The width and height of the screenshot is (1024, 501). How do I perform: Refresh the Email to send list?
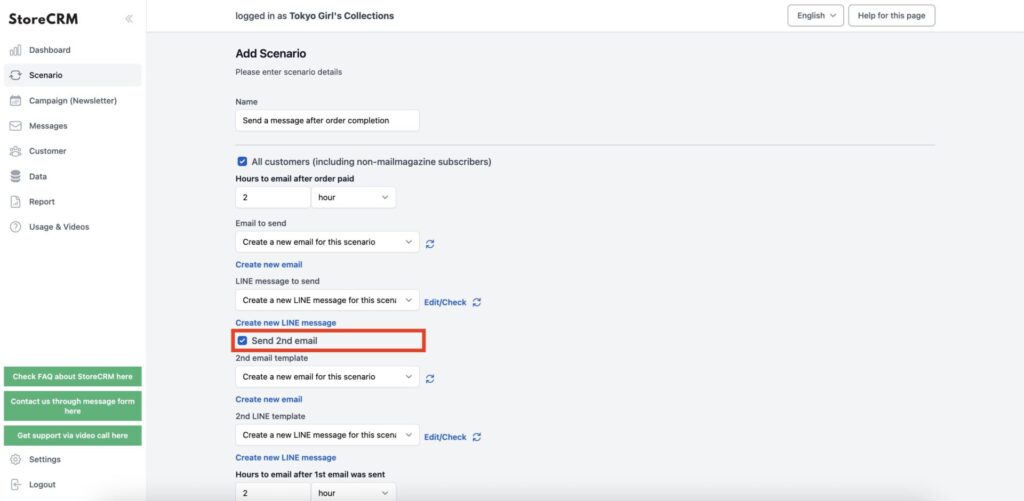pos(430,244)
